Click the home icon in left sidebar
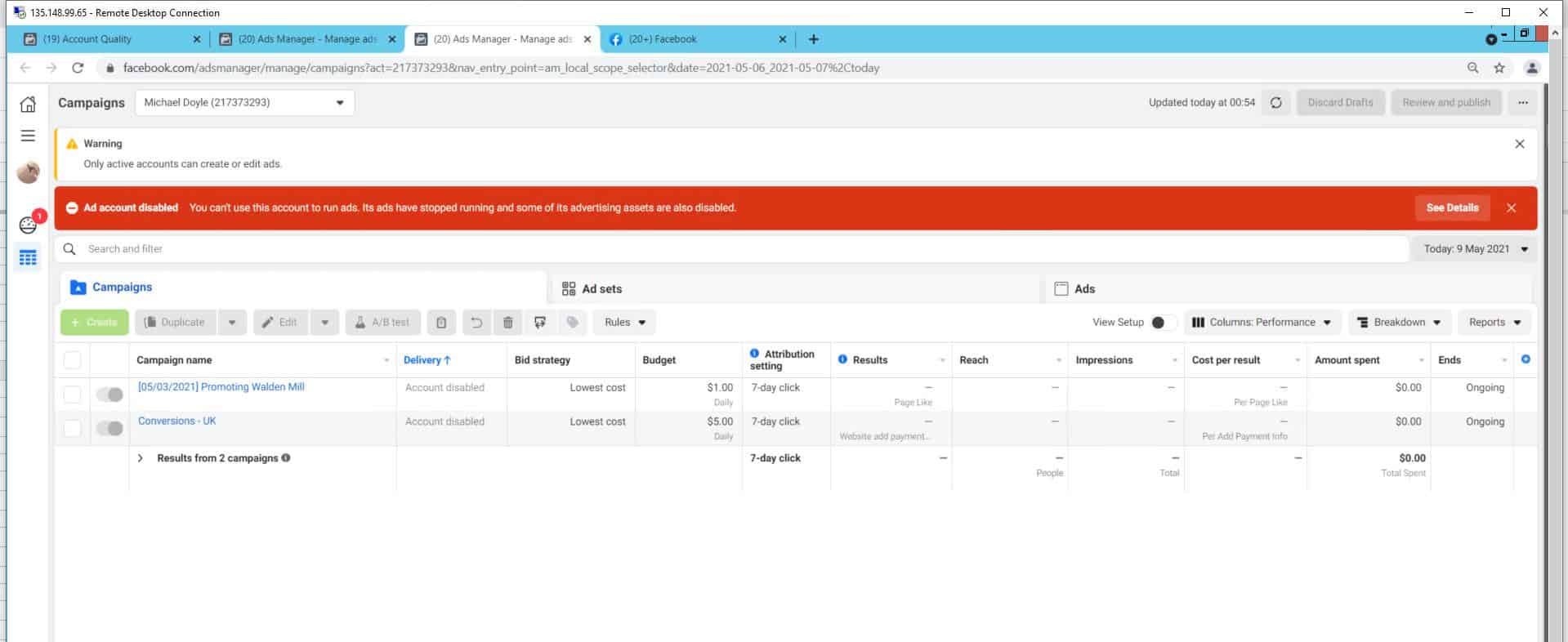This screenshot has height=642, width=1568. click(28, 104)
